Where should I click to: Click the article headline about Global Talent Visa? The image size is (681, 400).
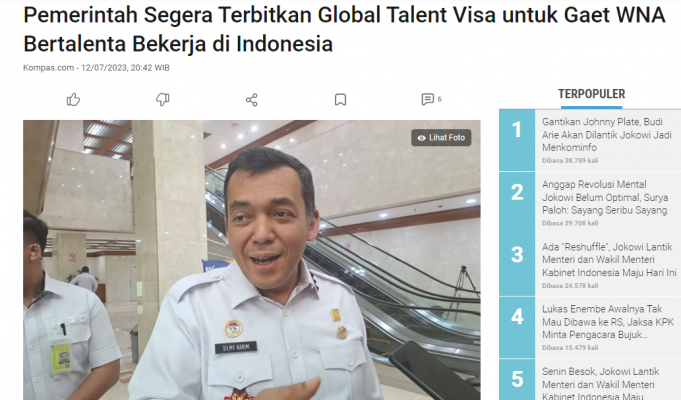(x=344, y=29)
